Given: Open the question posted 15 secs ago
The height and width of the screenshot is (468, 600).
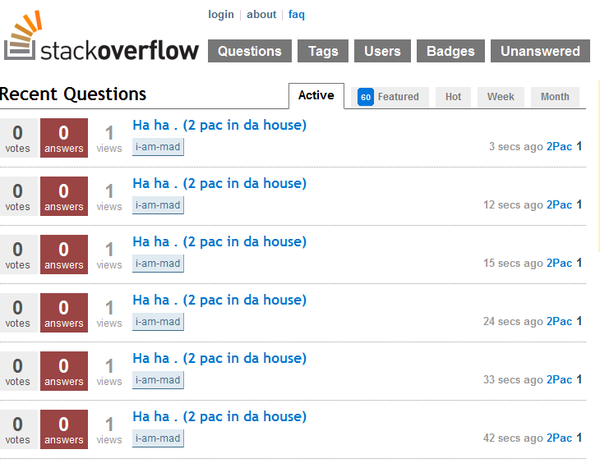Looking at the screenshot, I should [220, 242].
